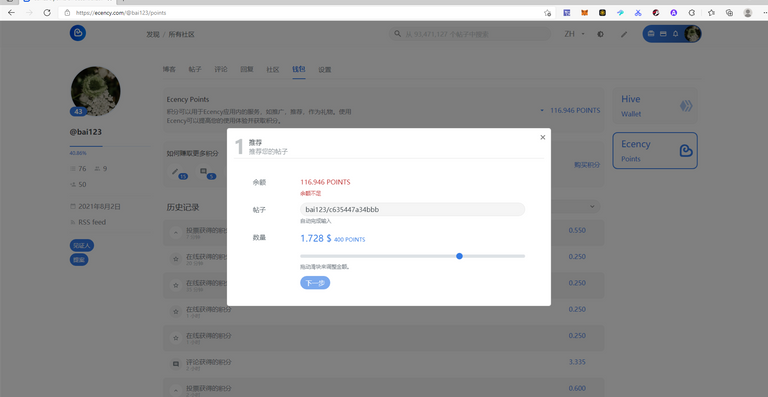Screen dimensions: 768x397
Task: Click the browser forward arrow
Action: point(29,13)
